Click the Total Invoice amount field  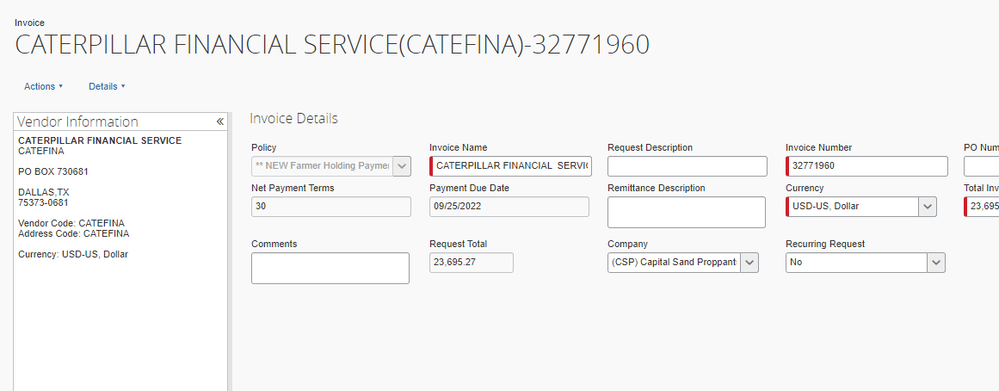click(981, 207)
